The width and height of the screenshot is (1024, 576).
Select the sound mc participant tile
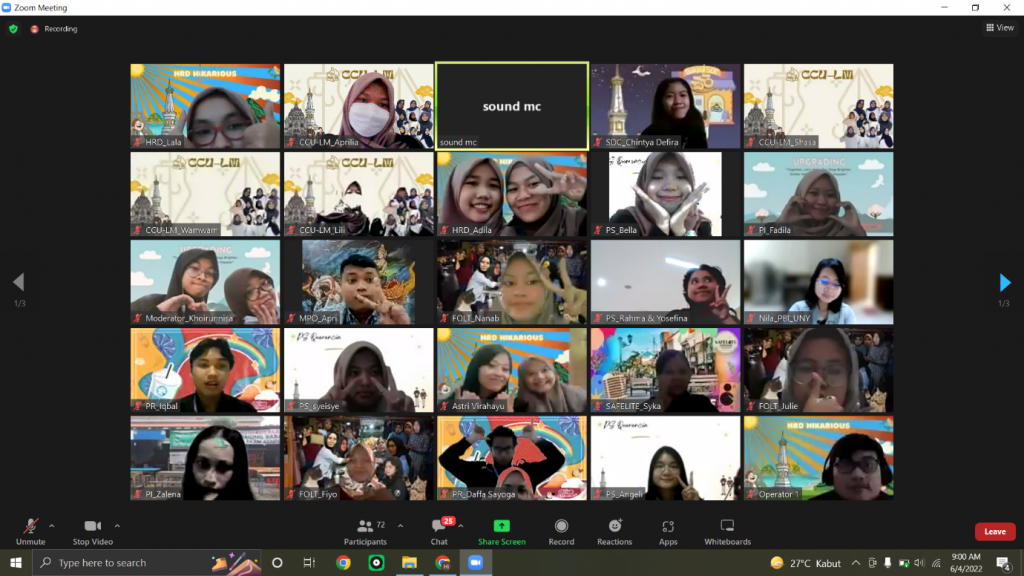(x=511, y=106)
